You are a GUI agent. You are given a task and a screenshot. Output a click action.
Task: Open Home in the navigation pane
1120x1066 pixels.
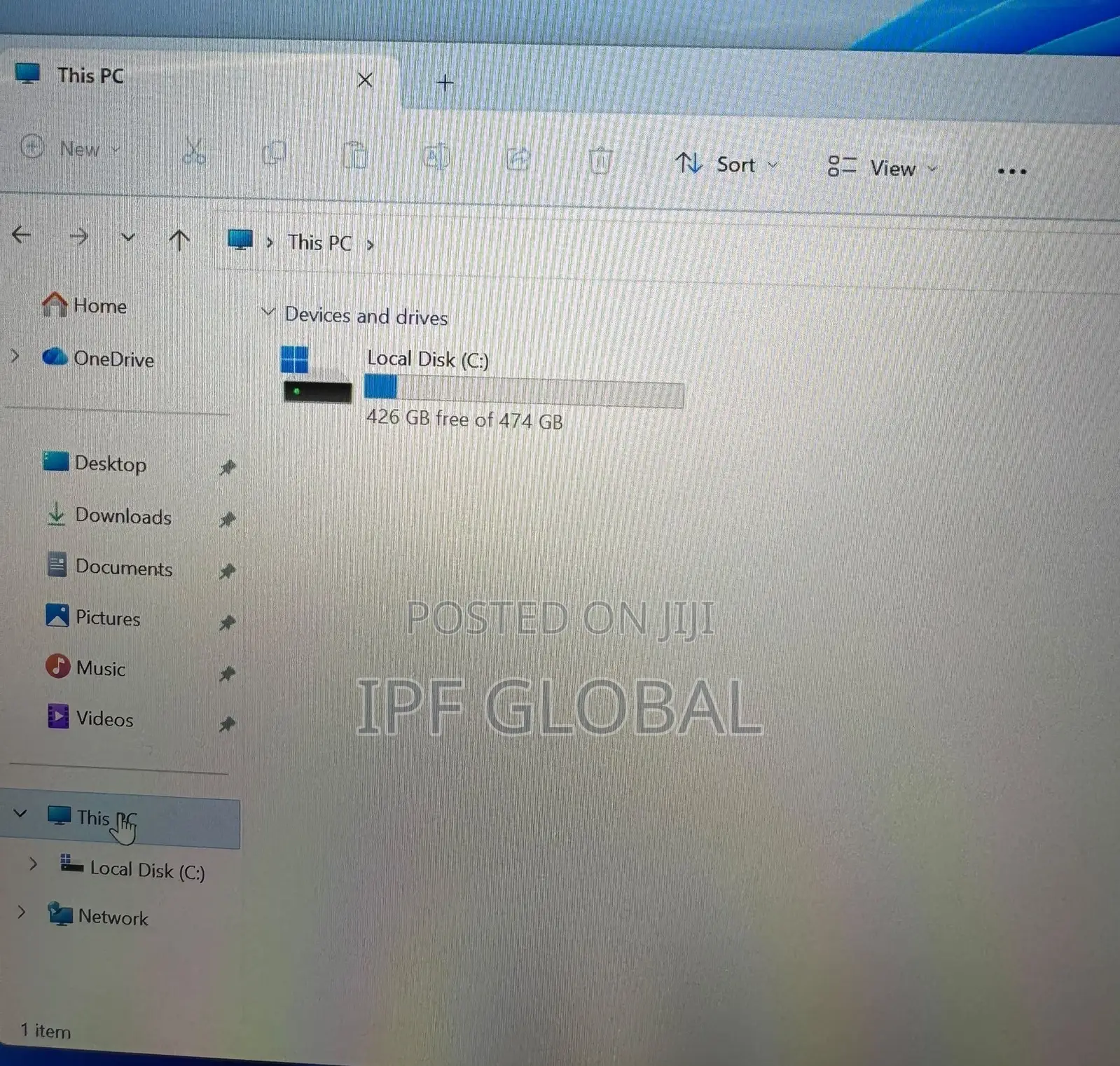click(85, 305)
